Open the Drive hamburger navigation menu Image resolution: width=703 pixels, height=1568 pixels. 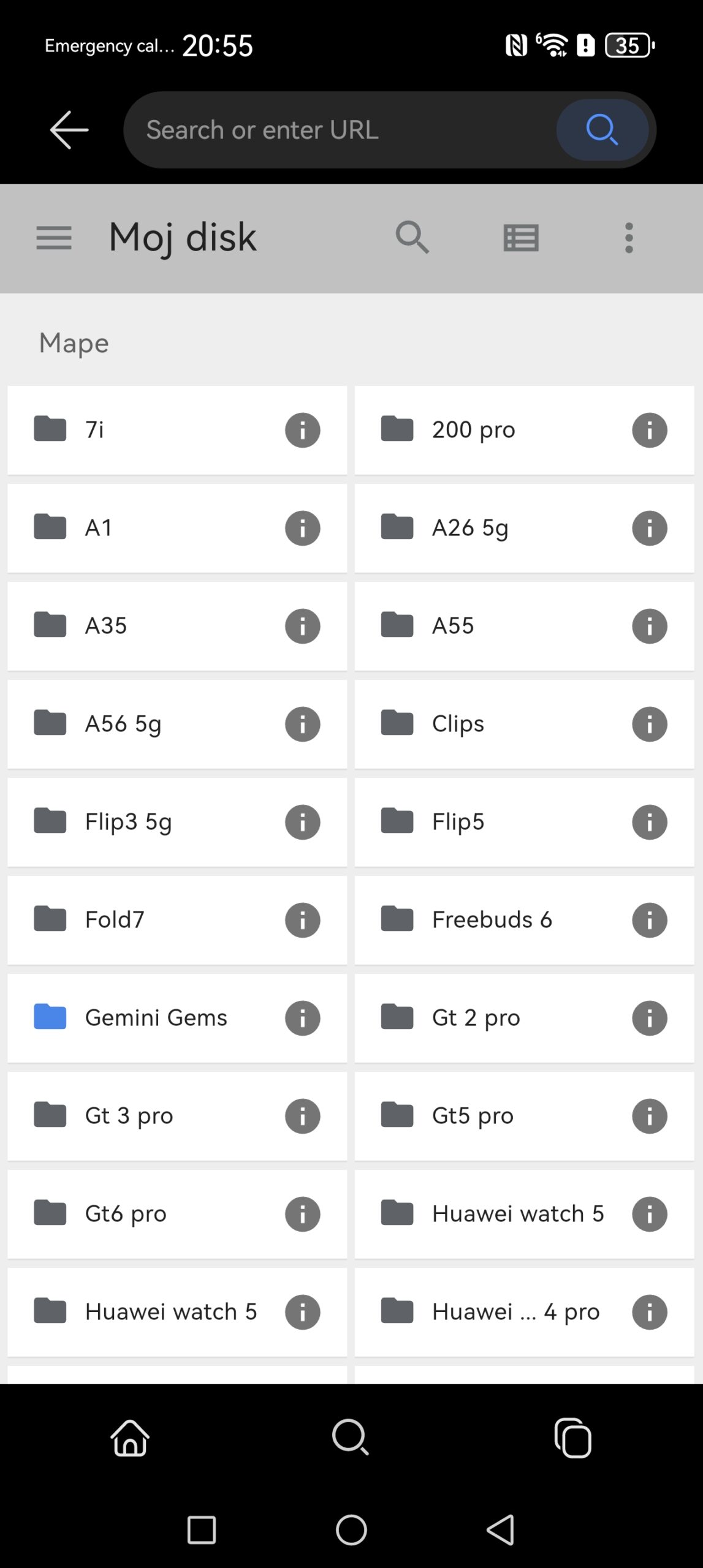pos(54,238)
